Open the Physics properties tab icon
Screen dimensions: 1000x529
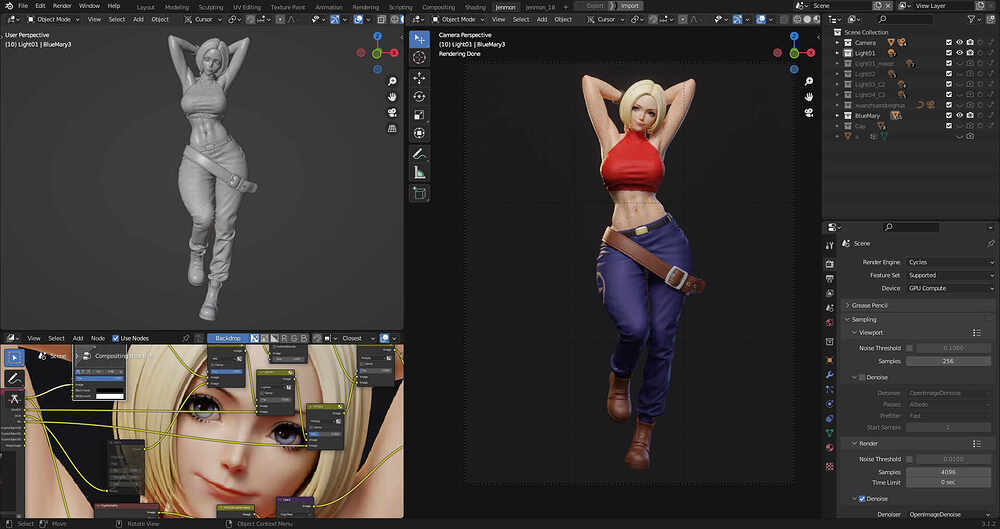830,404
